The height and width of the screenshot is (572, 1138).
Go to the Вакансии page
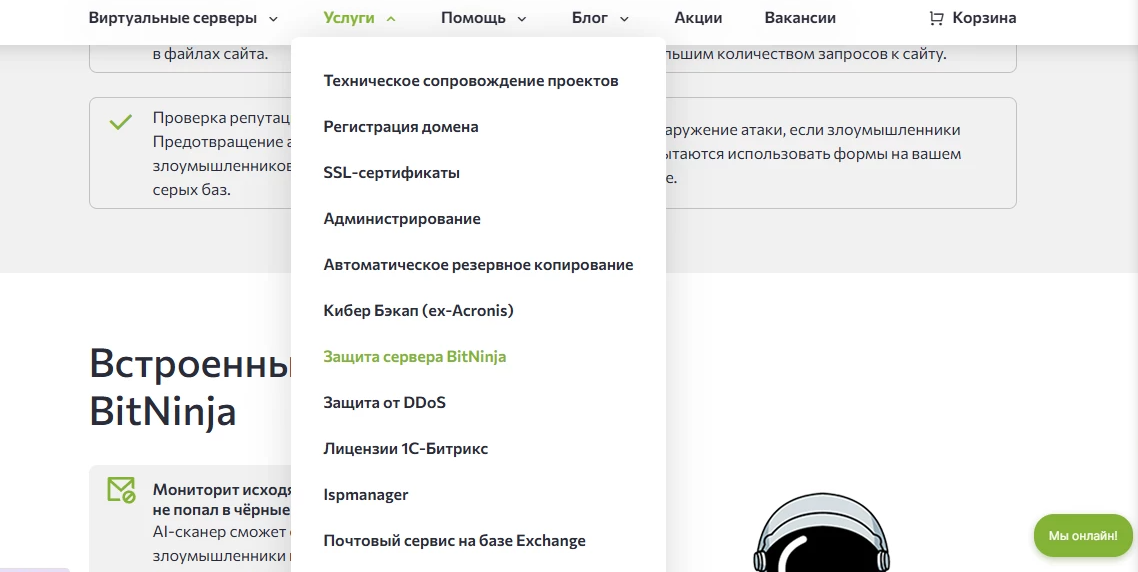pyautogui.click(x=800, y=18)
